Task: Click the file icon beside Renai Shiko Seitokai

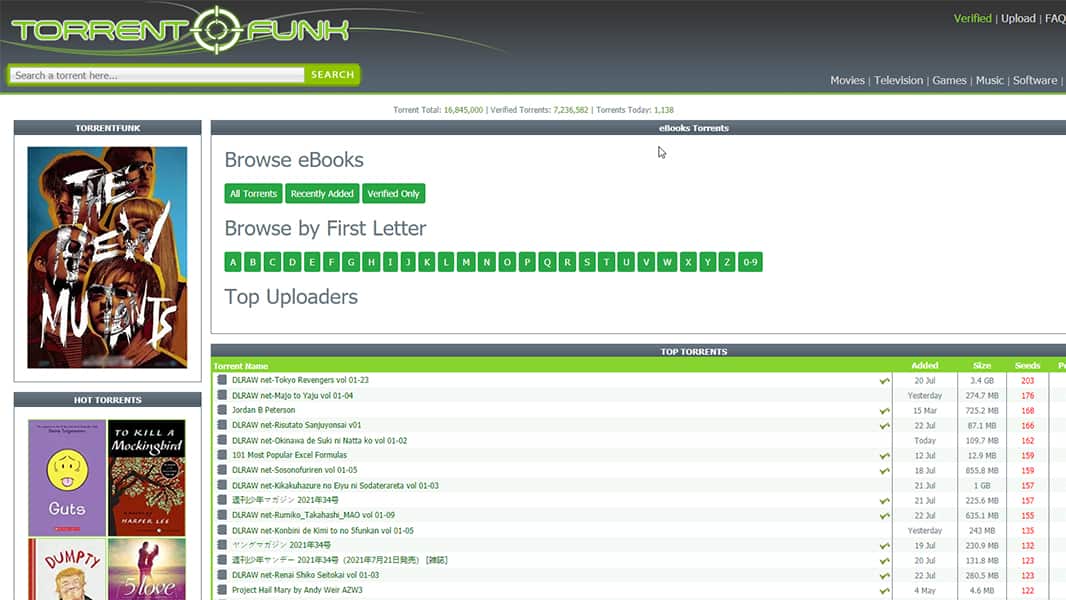Action: pos(222,575)
